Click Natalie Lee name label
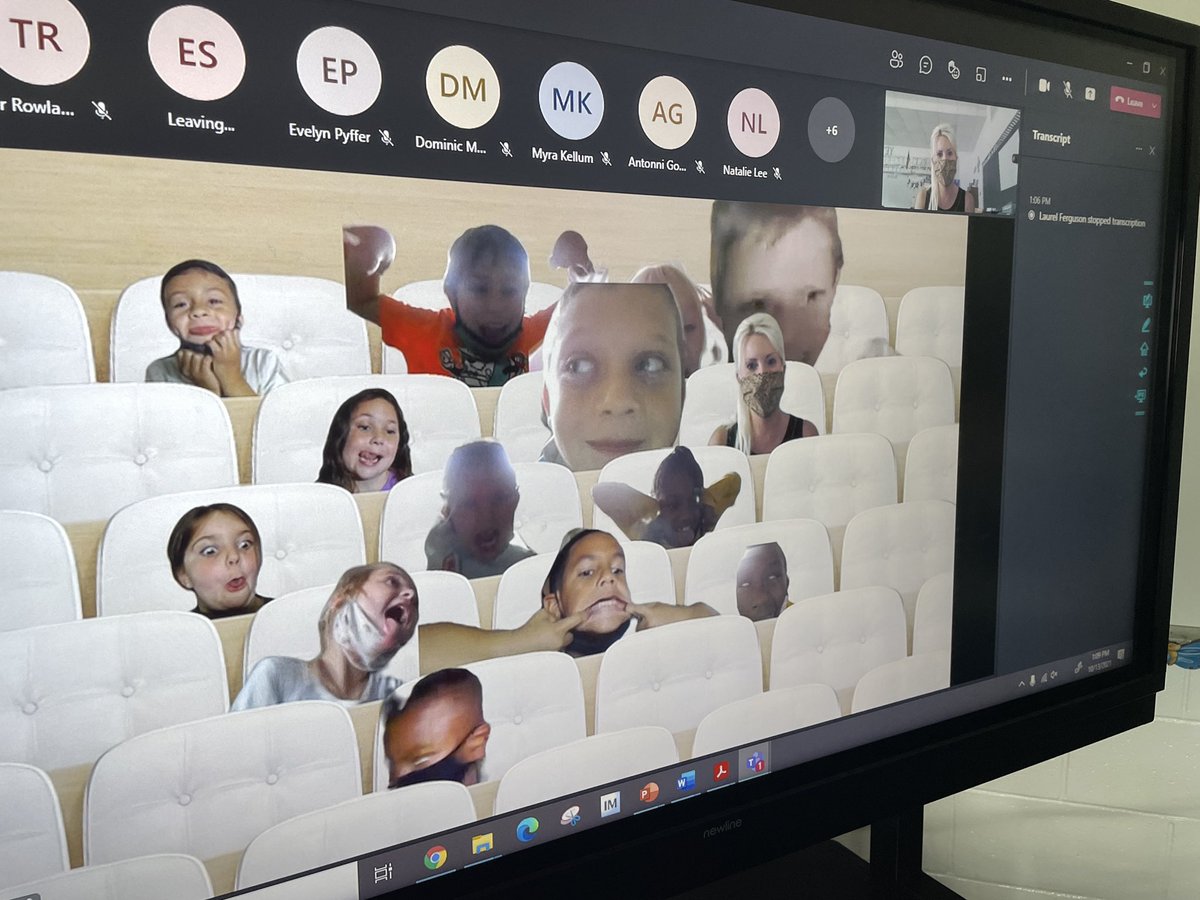The width and height of the screenshot is (1200, 900). pos(745,171)
